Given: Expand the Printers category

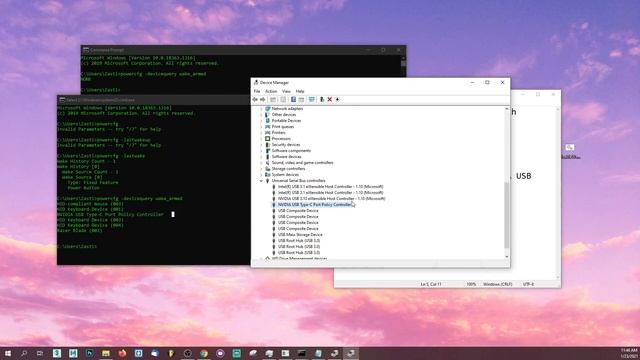Looking at the screenshot, I should click(x=261, y=133).
